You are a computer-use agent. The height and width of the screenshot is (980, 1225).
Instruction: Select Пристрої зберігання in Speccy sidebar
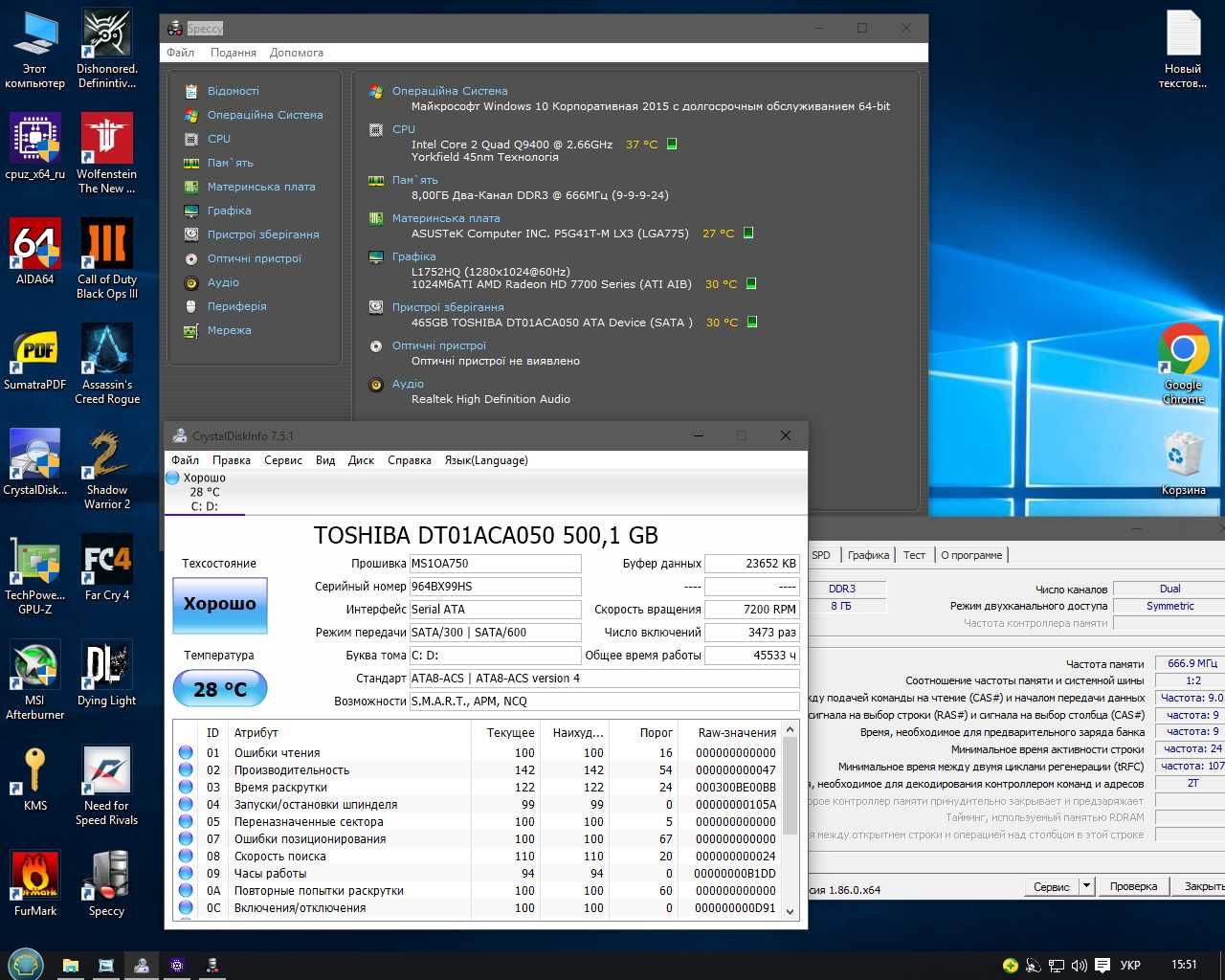click(x=263, y=234)
